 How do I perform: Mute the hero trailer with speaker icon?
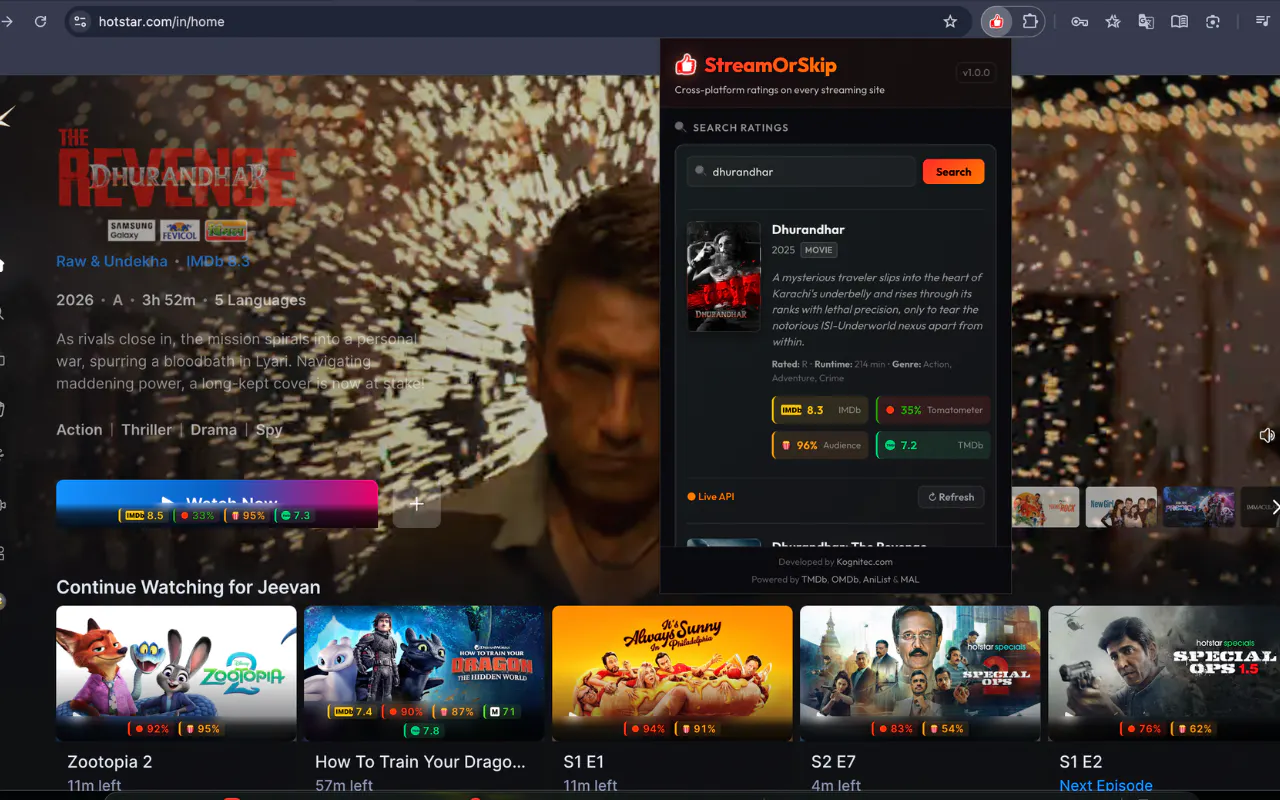coord(1267,435)
